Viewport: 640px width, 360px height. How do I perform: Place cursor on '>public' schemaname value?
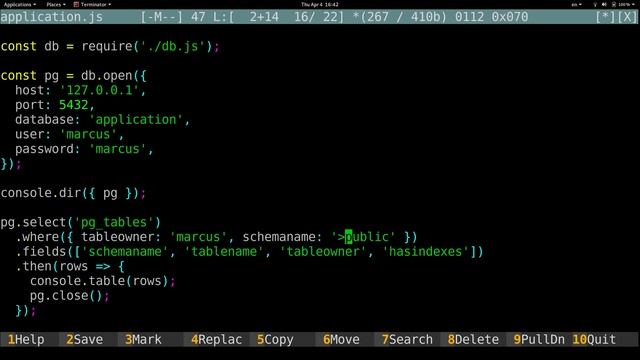363,237
